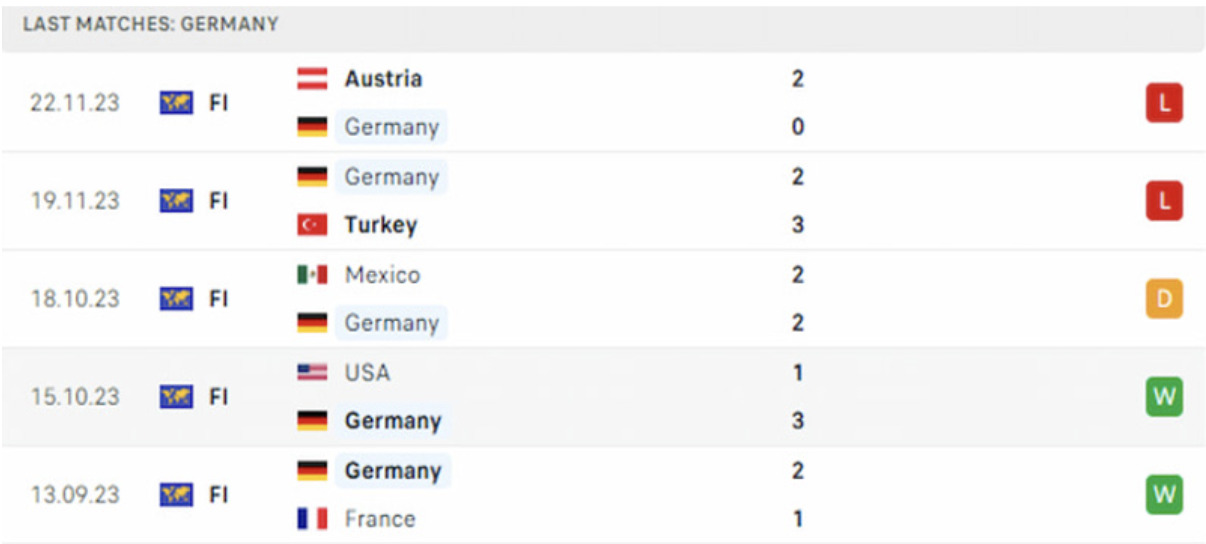This screenshot has height=544, width=1206.
Task: Open the USA team link
Action: point(367,373)
